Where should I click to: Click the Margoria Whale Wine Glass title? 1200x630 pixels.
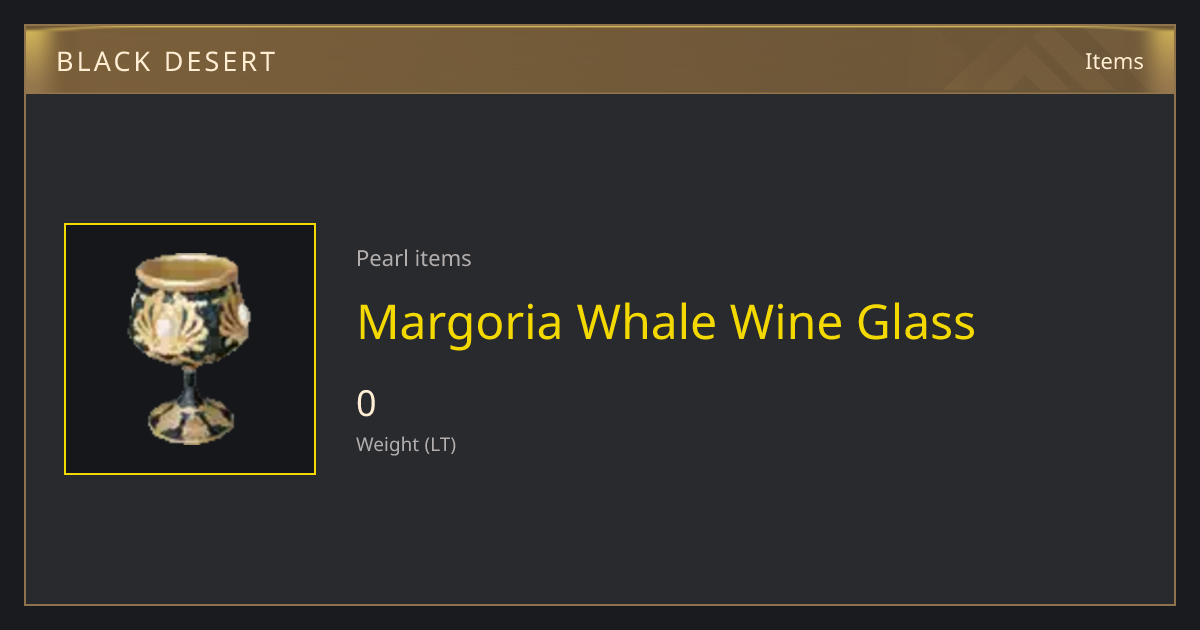coord(666,323)
